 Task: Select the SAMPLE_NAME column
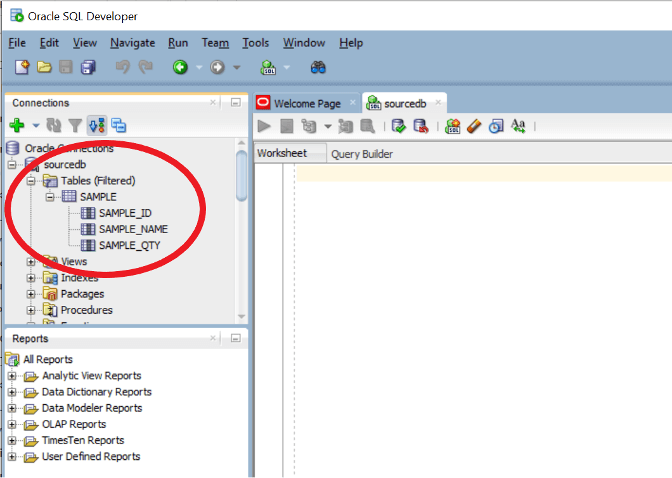pos(124,229)
